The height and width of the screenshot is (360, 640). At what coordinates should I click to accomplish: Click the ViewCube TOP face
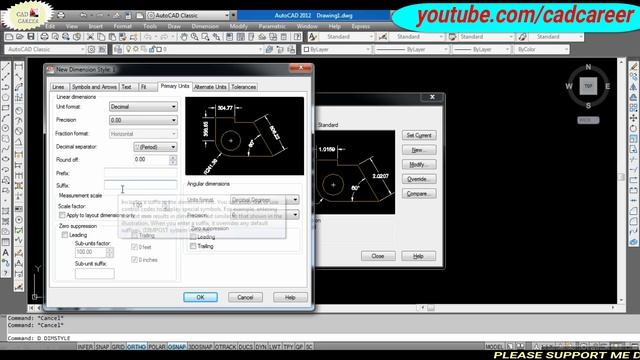(588, 86)
